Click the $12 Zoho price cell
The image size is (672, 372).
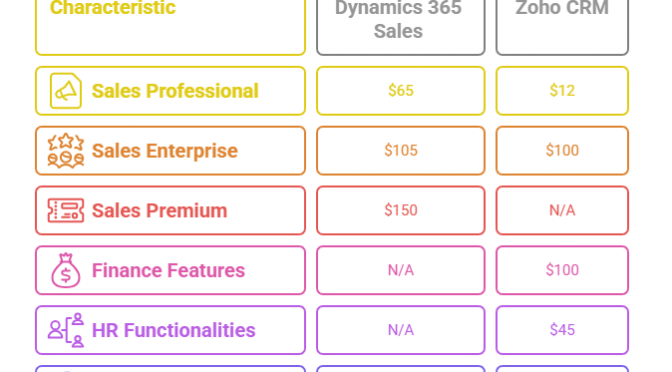[562, 91]
